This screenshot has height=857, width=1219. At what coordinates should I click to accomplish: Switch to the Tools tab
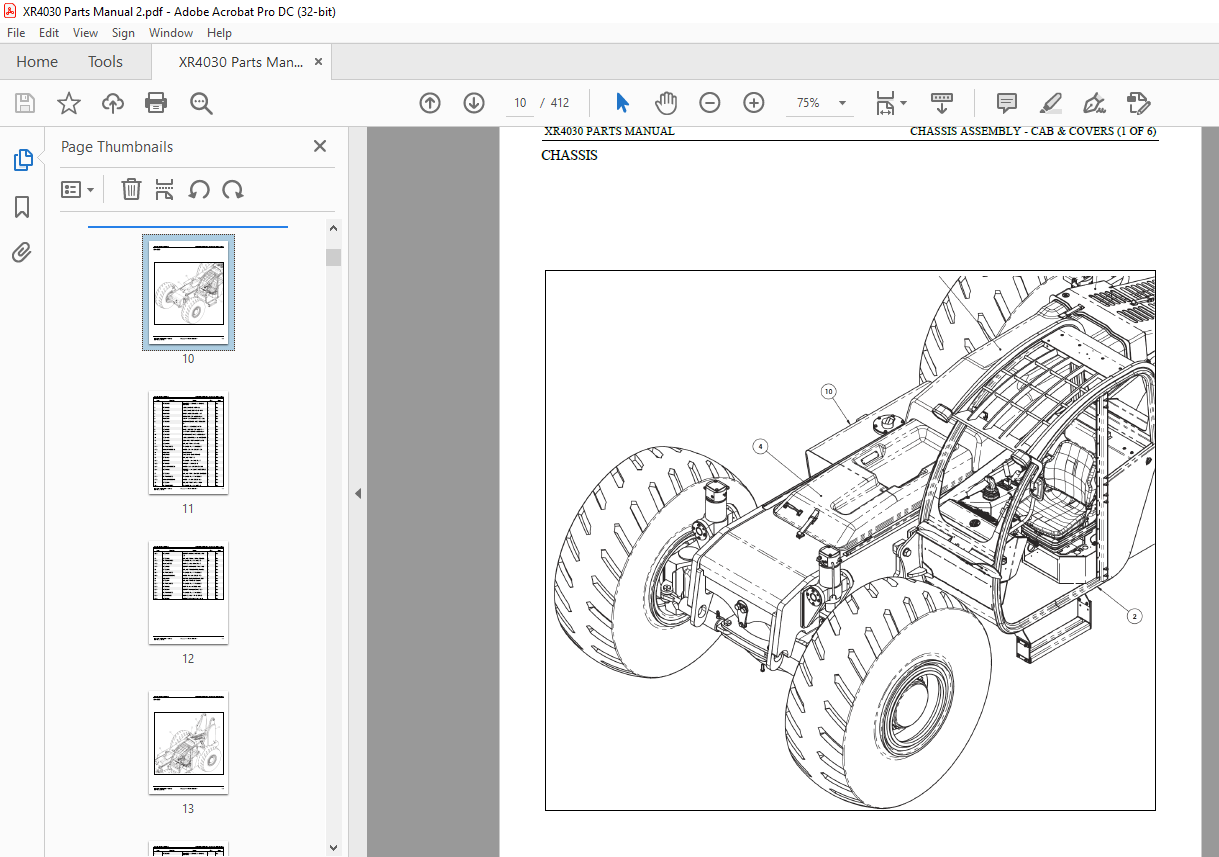tap(105, 61)
